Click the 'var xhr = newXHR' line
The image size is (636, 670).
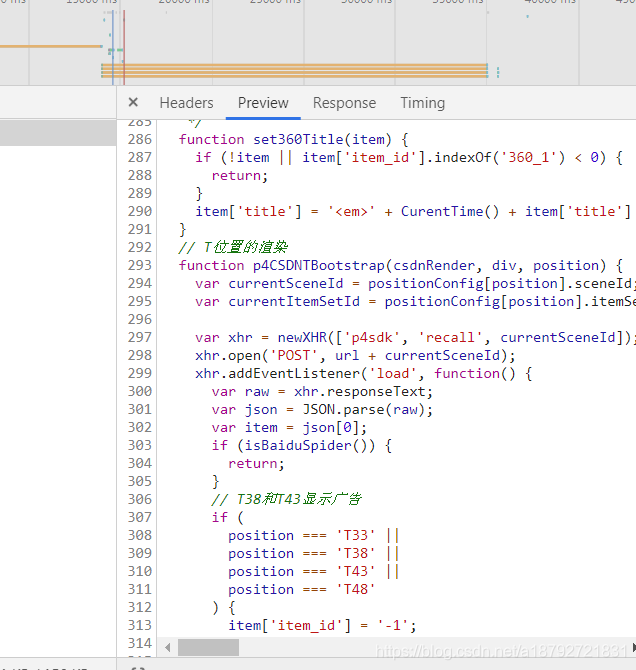click(415, 338)
